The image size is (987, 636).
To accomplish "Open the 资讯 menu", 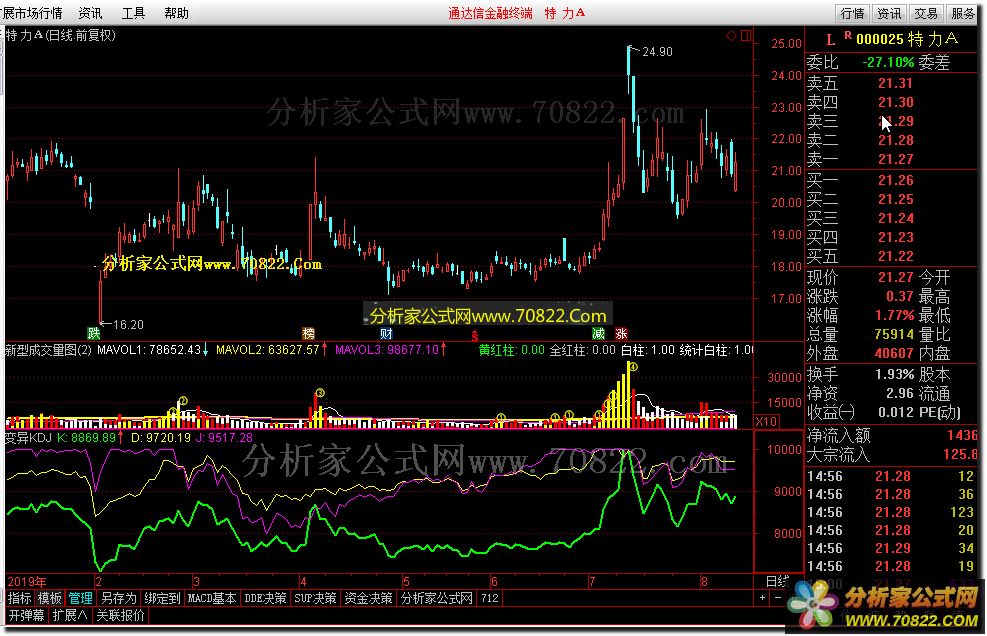I will (x=90, y=13).
